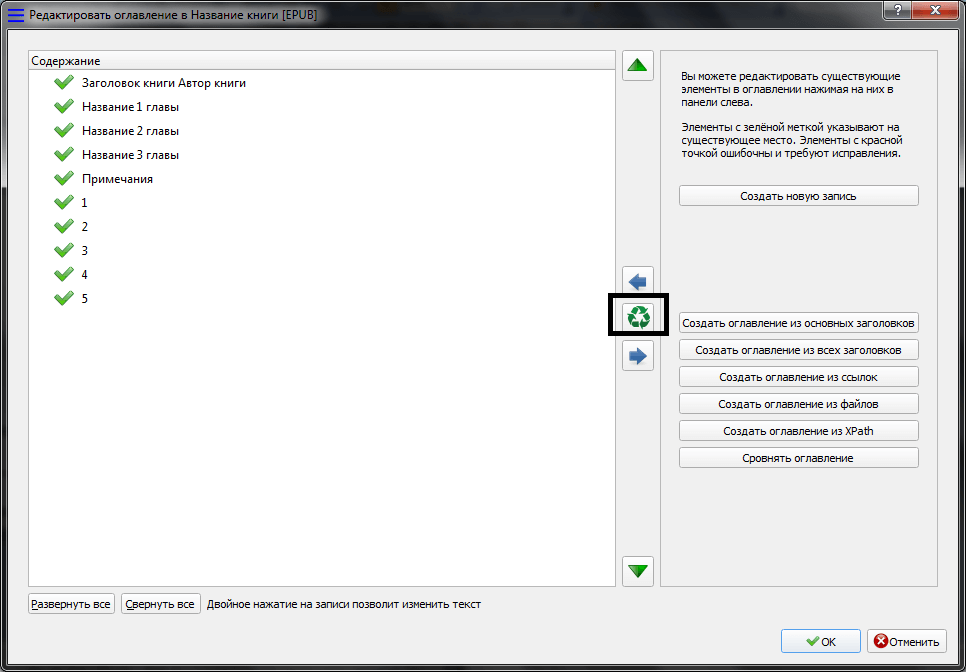
Task: Click the Свернуть все button
Action: 161,604
